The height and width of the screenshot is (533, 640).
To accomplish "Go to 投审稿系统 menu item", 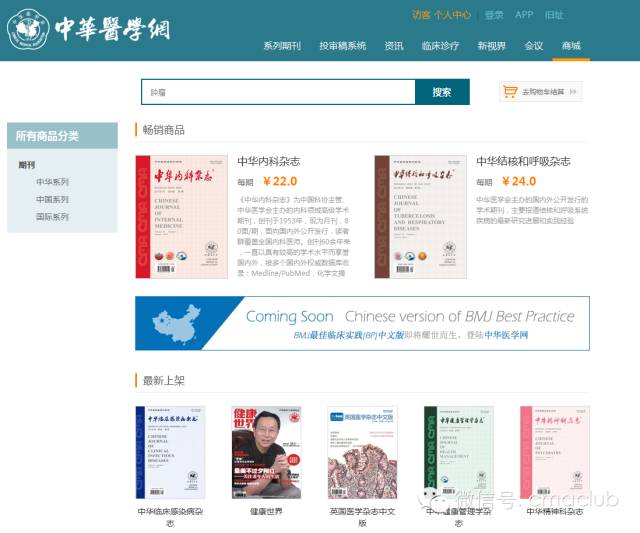I will click(x=342, y=46).
